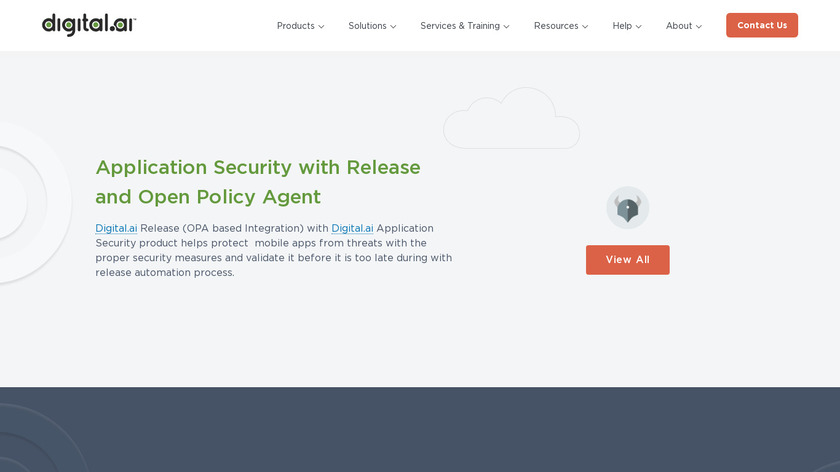Click the digital.ai logo
Viewport: 840px width, 472px height.
[x=89, y=25]
